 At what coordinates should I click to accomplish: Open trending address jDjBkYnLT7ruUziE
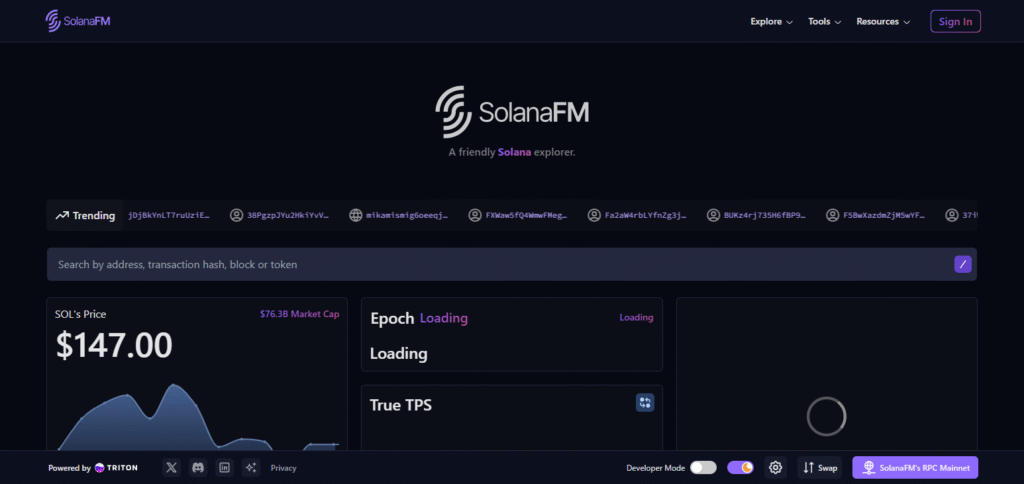169,215
